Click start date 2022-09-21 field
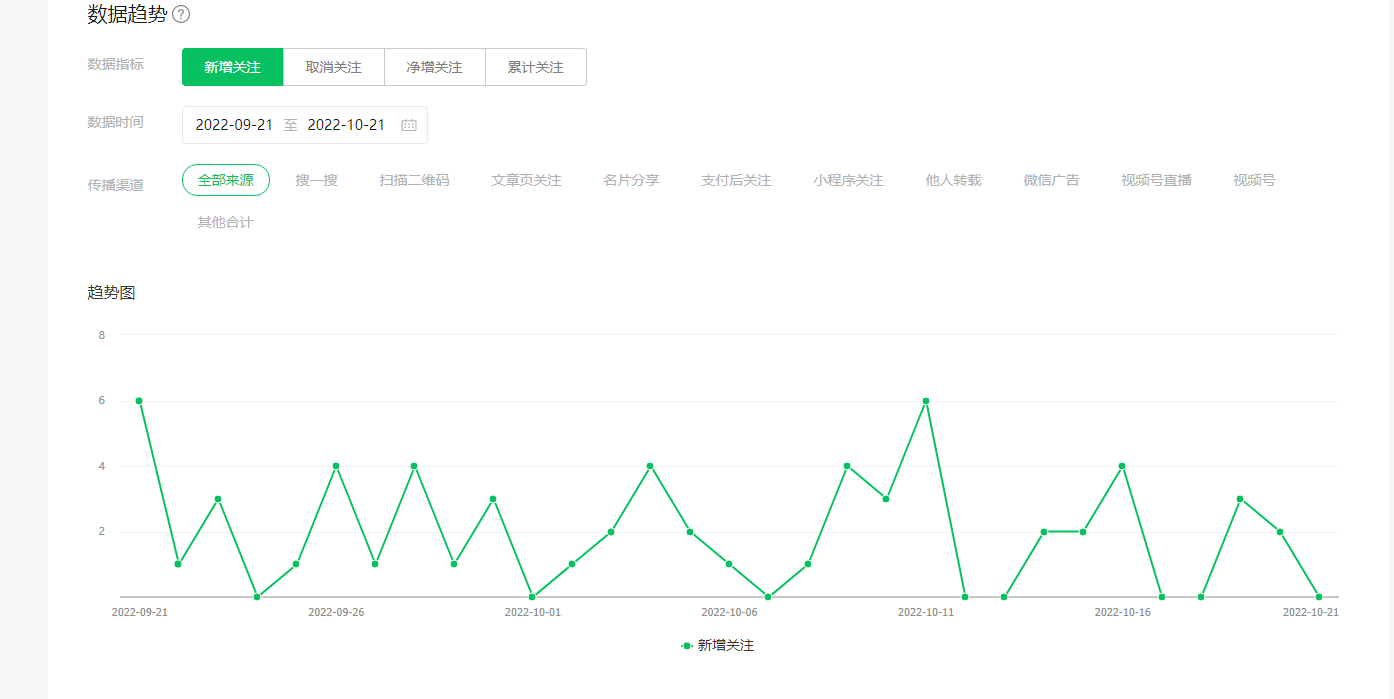The image size is (1394, 699). pyautogui.click(x=234, y=125)
